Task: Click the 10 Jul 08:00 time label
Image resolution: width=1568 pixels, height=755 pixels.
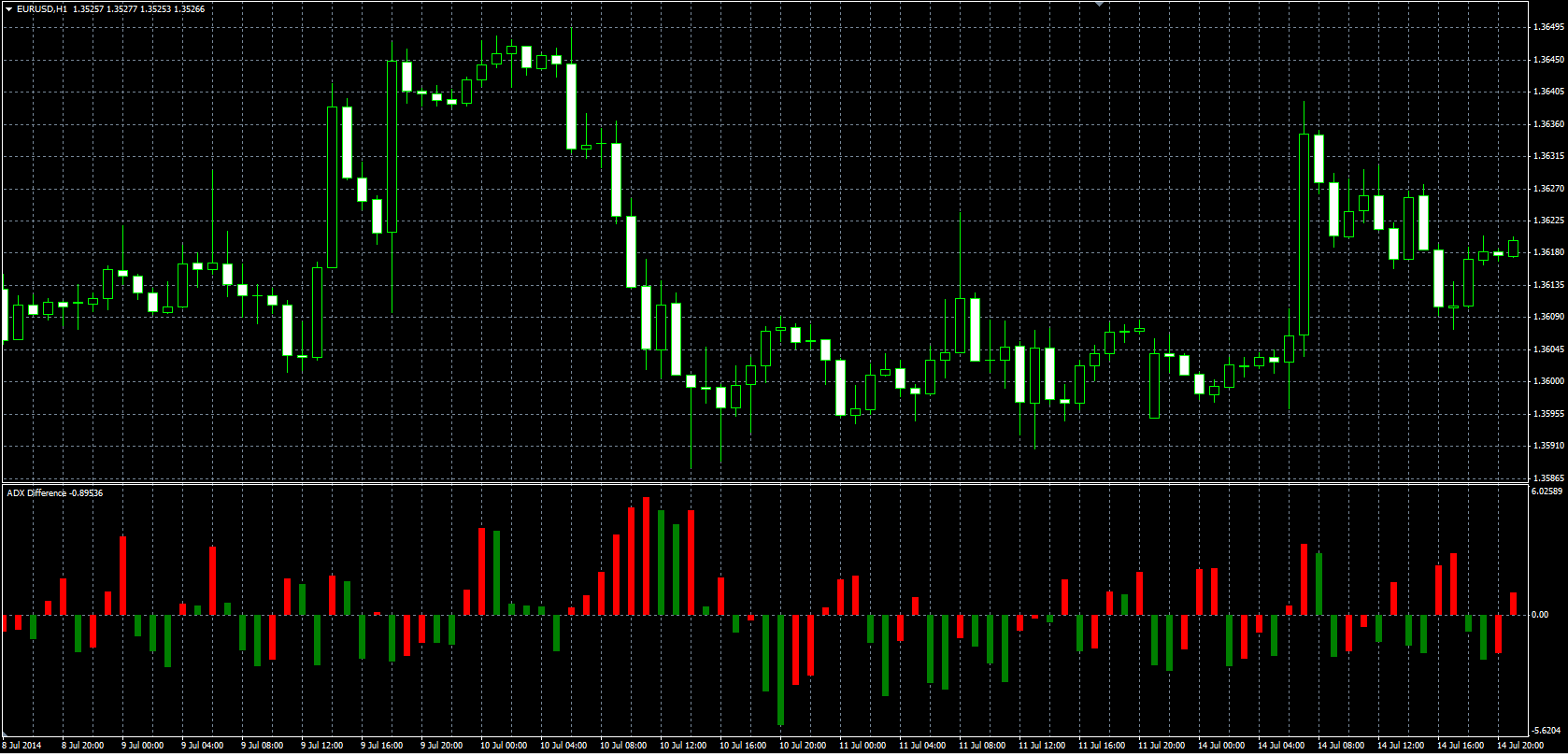Action: [623, 746]
